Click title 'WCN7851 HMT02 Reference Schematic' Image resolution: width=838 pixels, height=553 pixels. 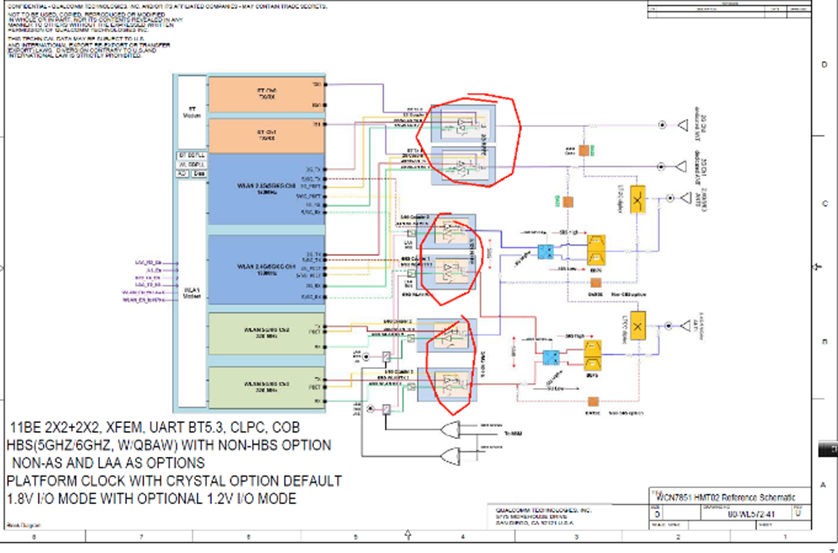725,497
